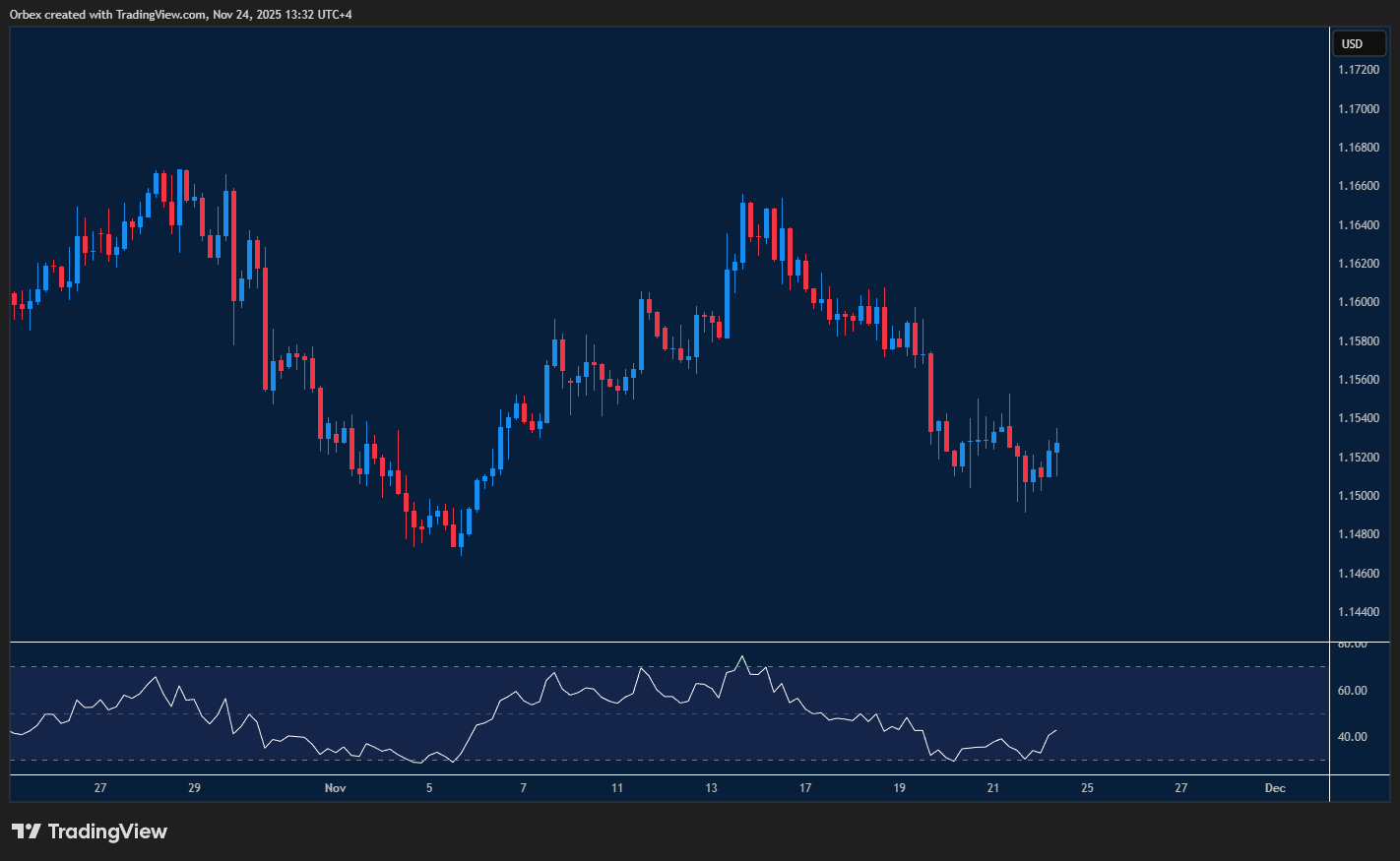Click the 25 date marker on time axis
Viewport: 1400px width, 861px height.
coord(1087,788)
